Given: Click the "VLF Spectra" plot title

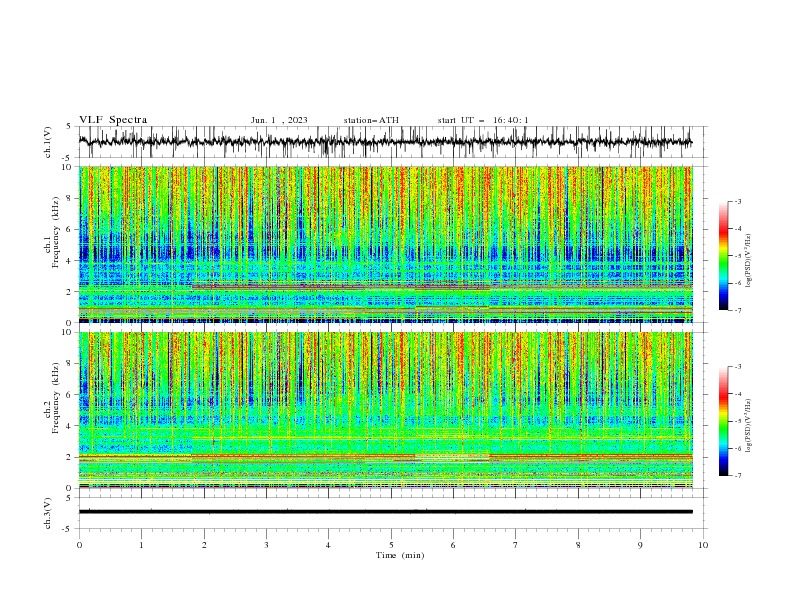Looking at the screenshot, I should pos(113,120).
